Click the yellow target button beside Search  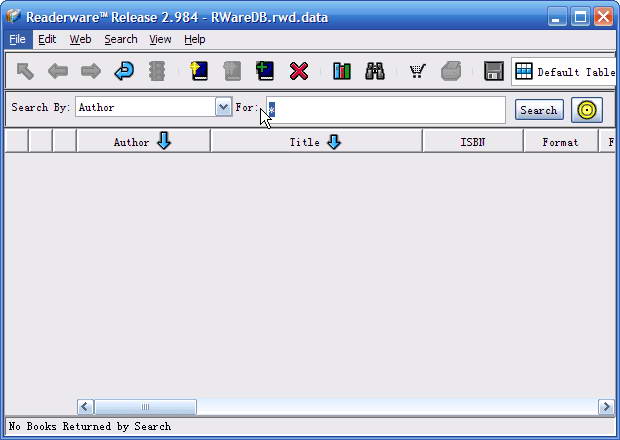[587, 110]
